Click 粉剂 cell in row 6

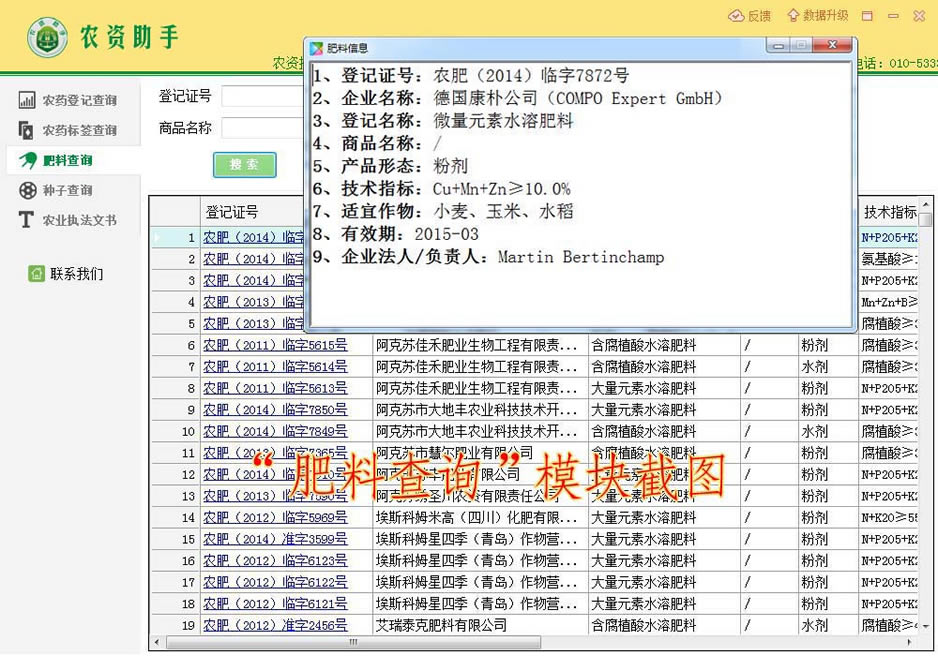[x=828, y=345]
